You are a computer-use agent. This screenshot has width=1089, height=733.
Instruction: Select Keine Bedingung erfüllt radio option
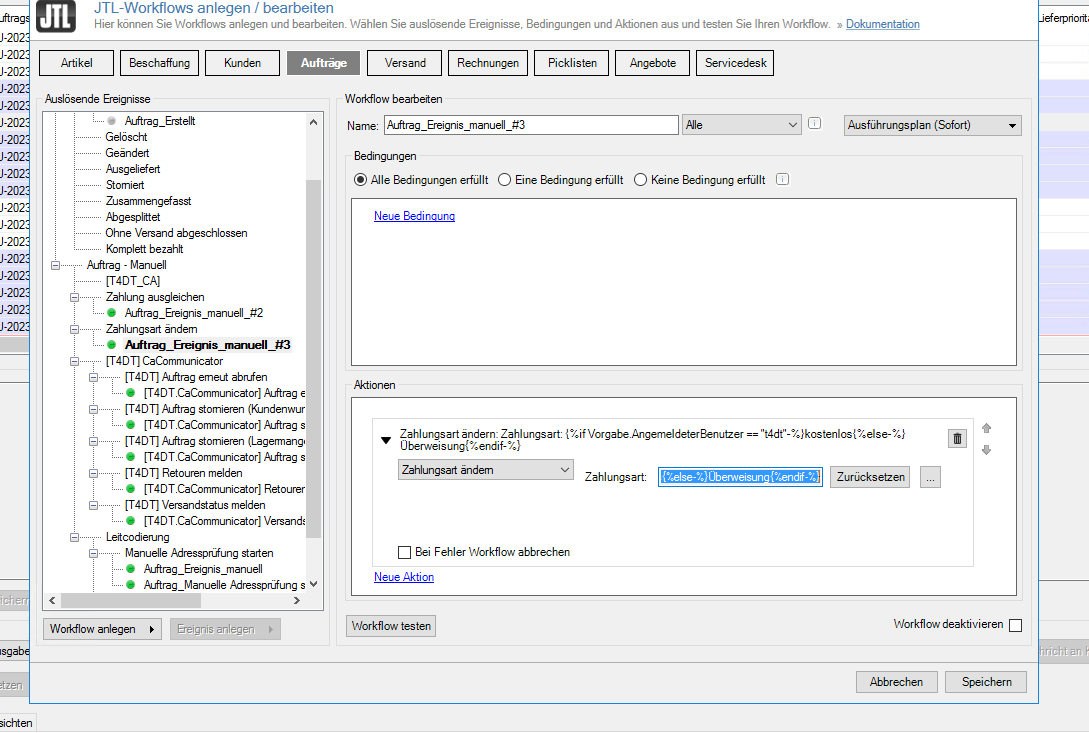click(640, 180)
